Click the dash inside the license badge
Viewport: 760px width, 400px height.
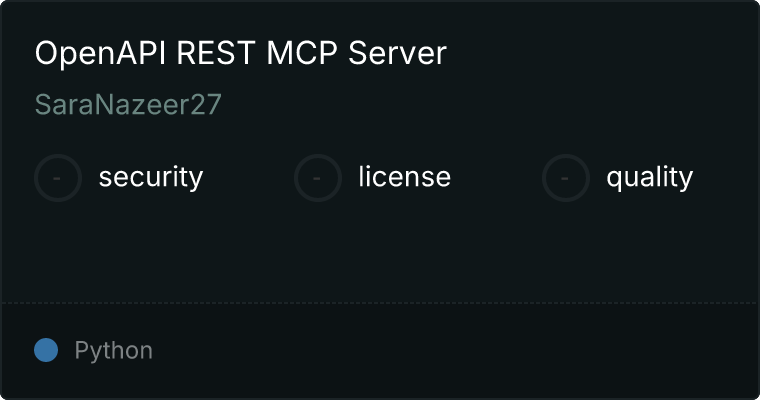317,178
